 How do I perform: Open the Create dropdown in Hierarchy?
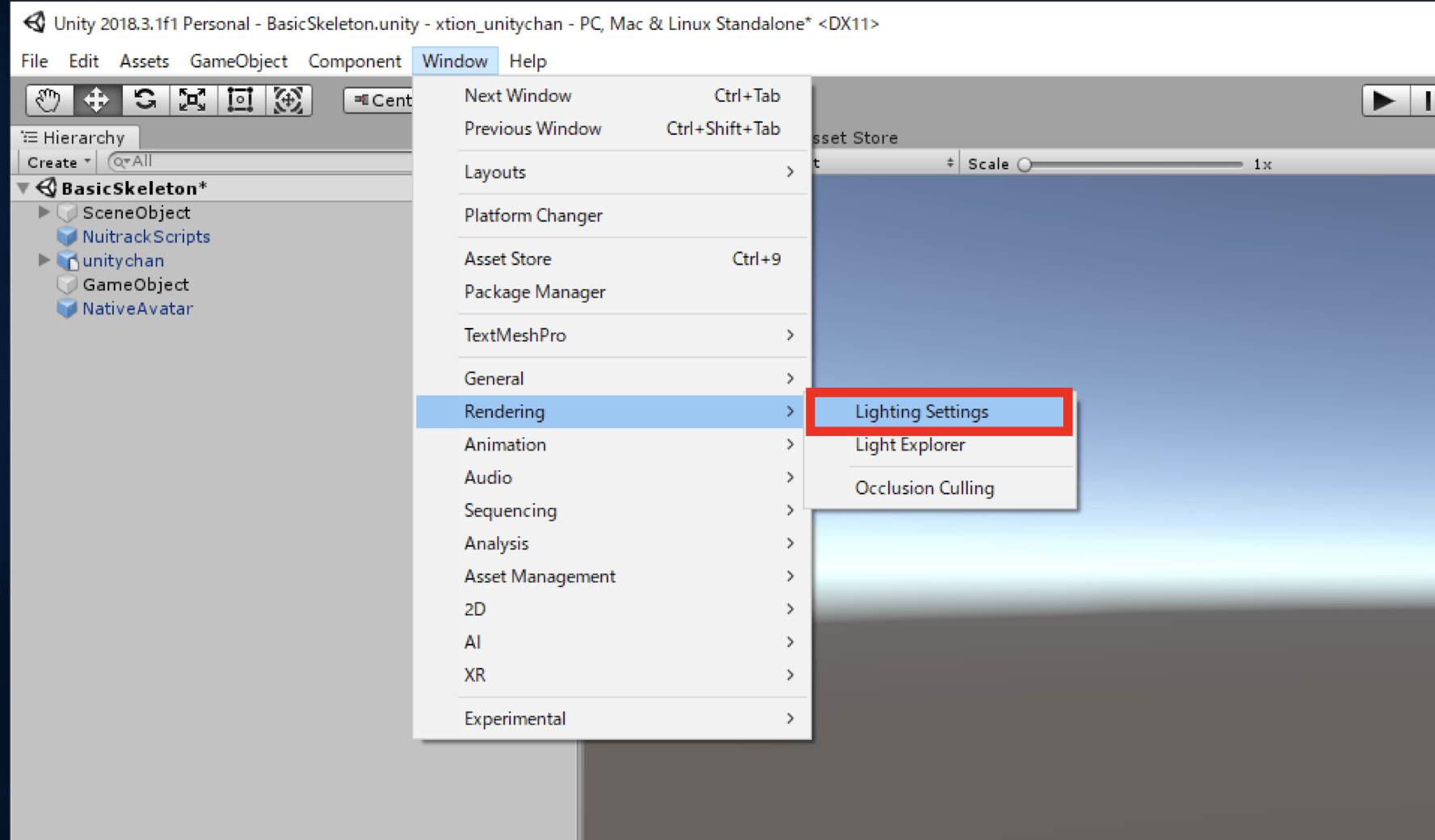pos(57,162)
